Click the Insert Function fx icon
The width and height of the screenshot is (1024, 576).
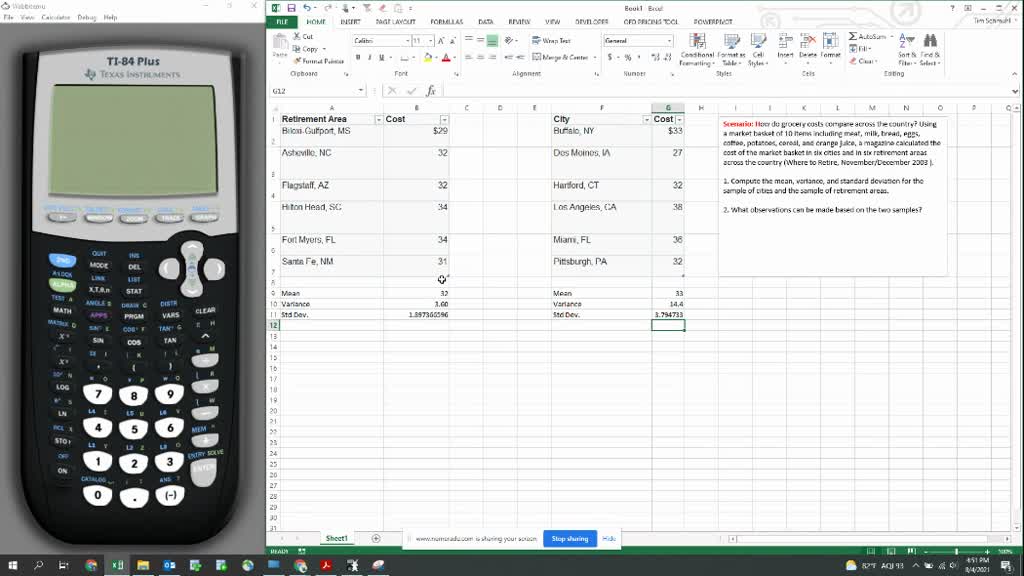[431, 91]
